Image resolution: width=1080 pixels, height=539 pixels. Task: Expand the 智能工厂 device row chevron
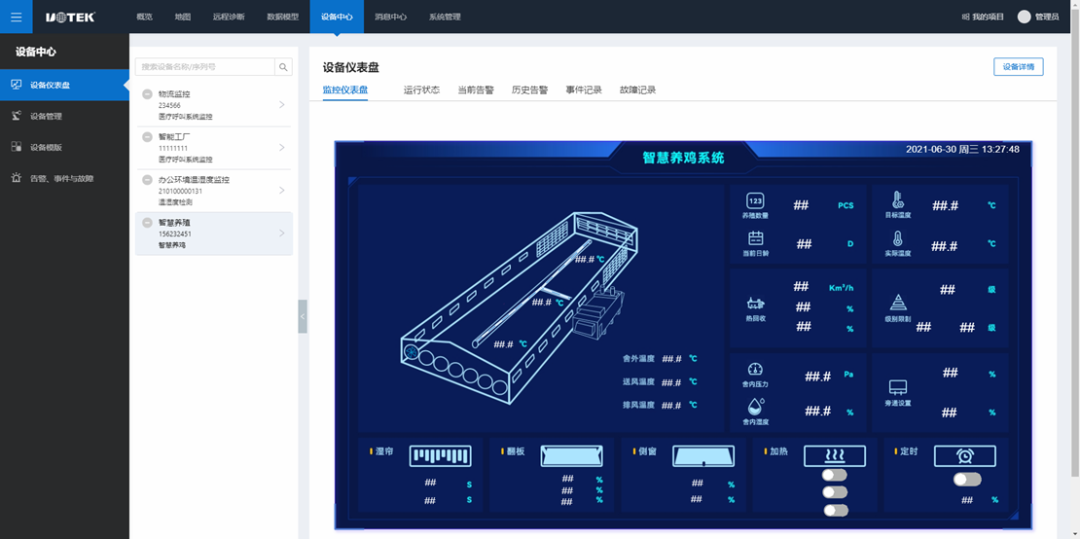282,147
